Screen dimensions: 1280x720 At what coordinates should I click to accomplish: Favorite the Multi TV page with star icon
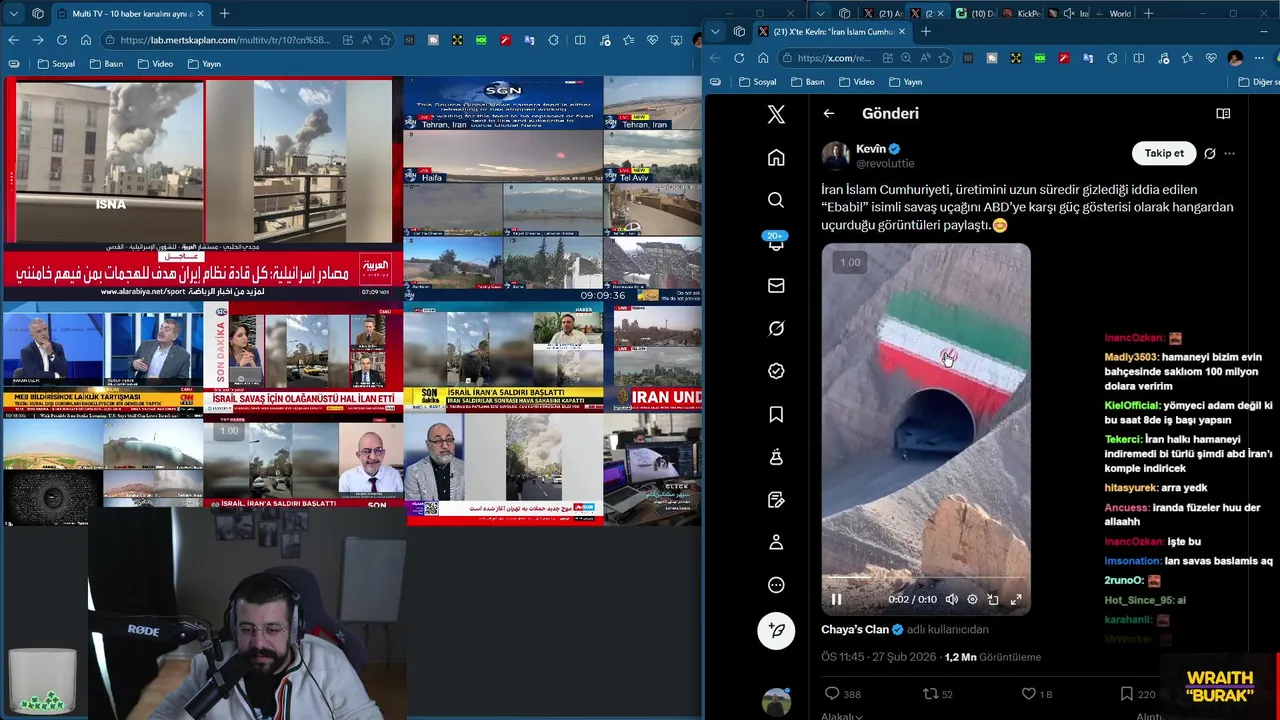385,40
